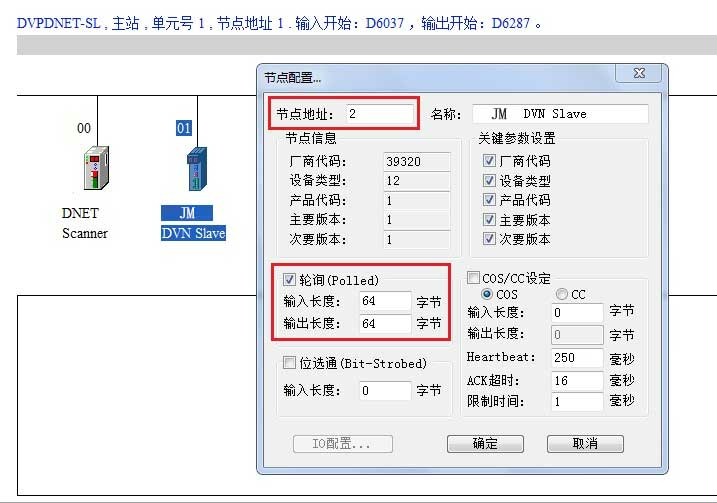Toggle the 主要版本 key parameter checkbox
717x503 pixels.
coord(489,220)
